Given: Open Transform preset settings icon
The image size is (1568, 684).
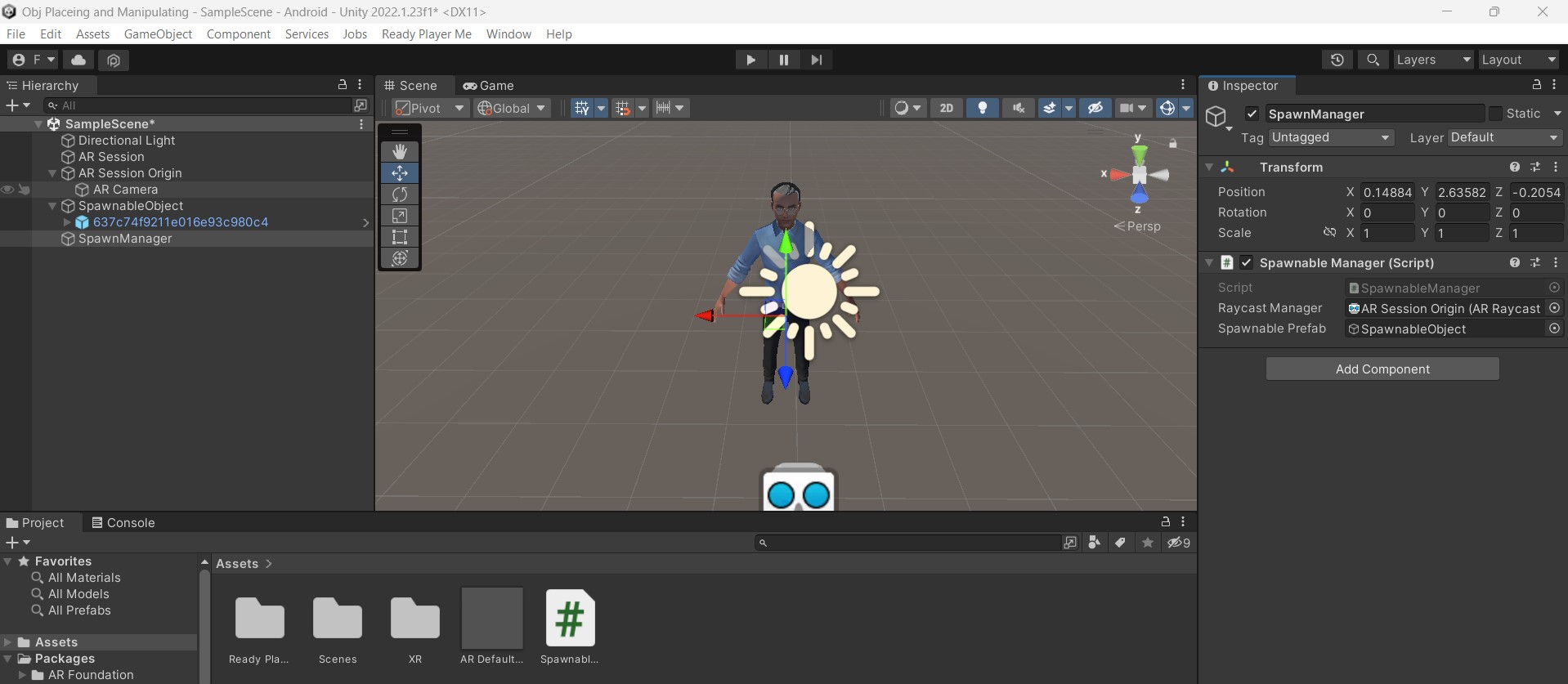Looking at the screenshot, I should point(1535,167).
